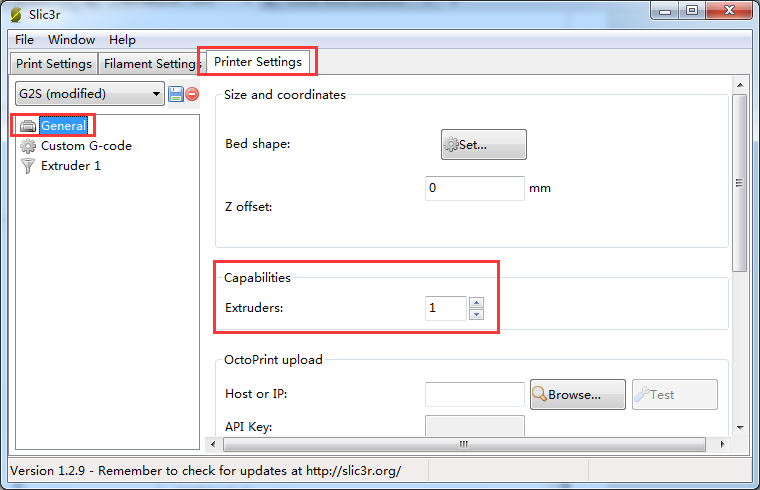Viewport: 760px width, 490px height.
Task: Decrease Extruders count with down arrow
Action: (476, 315)
